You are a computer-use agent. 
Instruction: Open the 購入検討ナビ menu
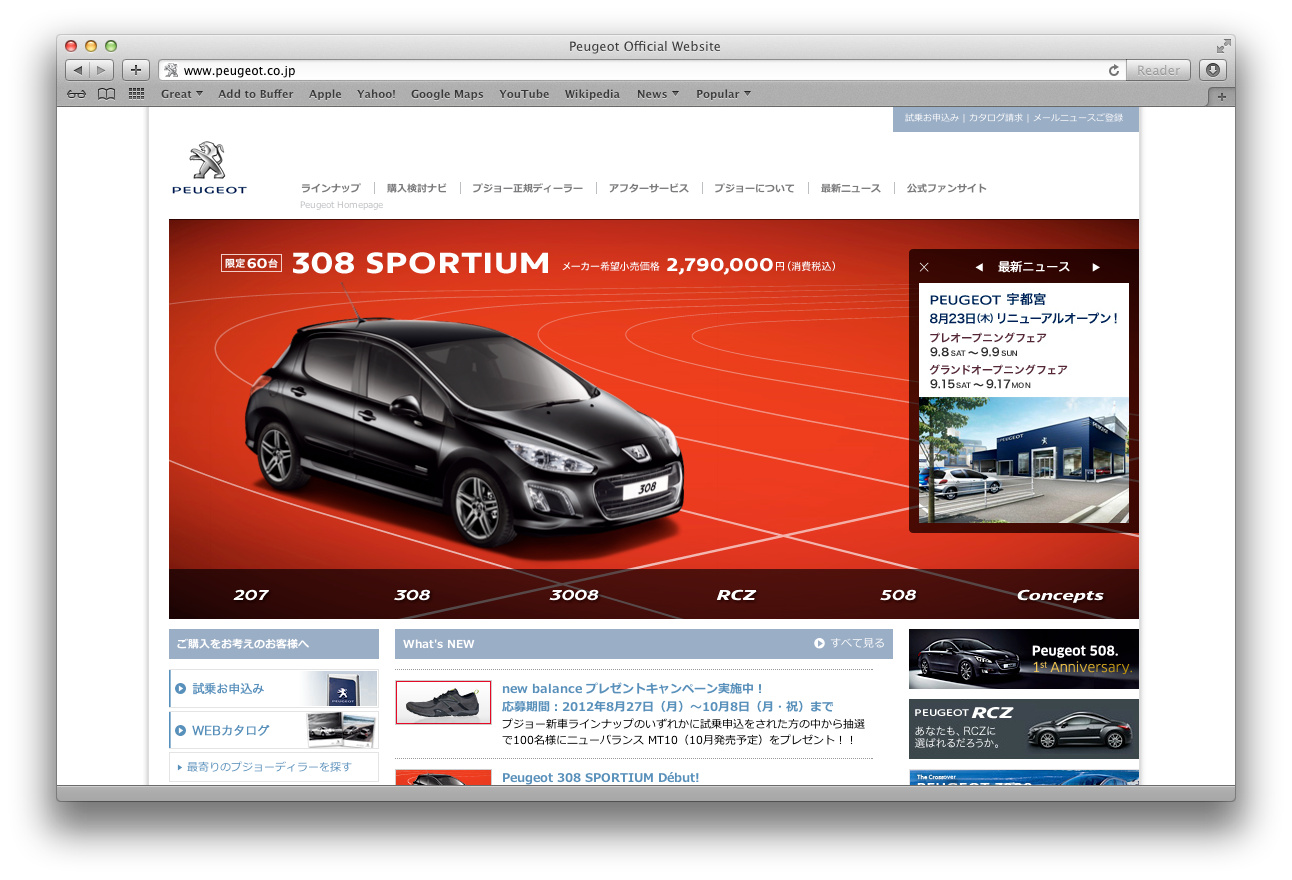(x=417, y=188)
